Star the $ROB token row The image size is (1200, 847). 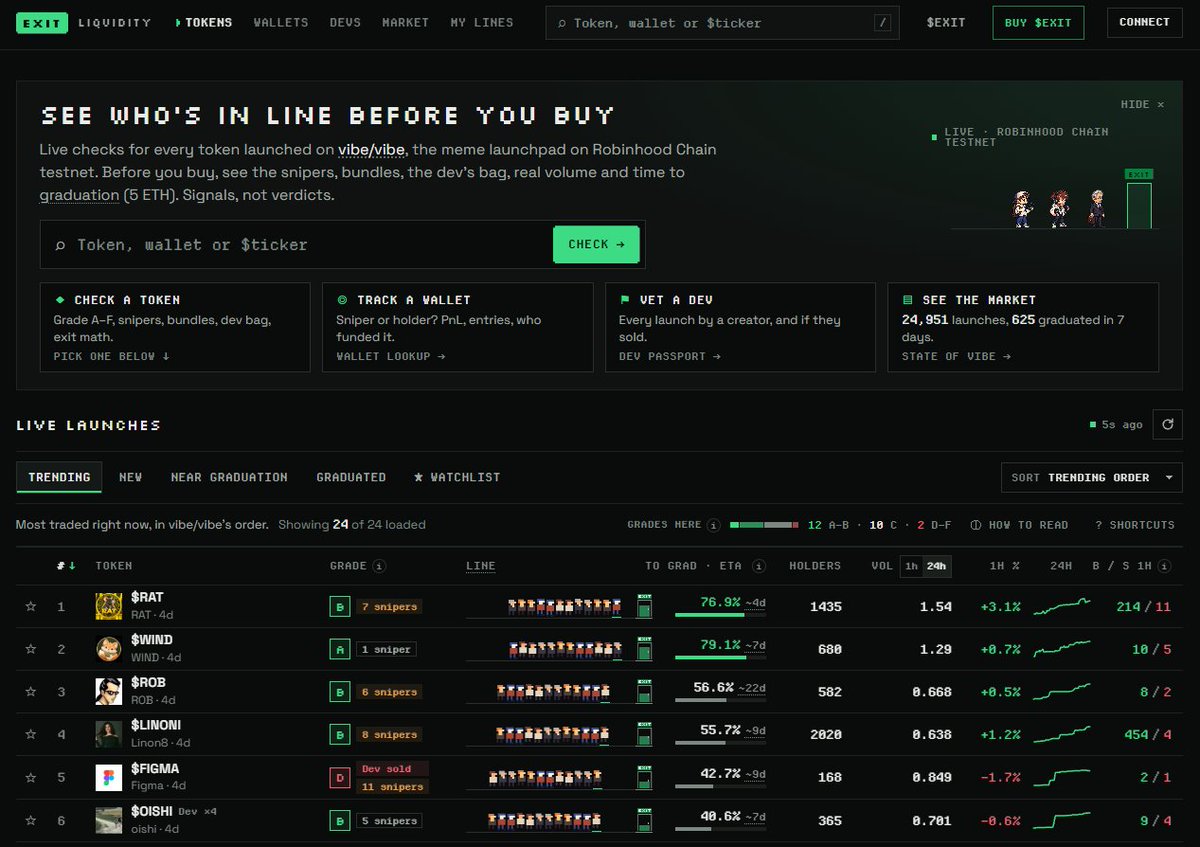click(31, 692)
